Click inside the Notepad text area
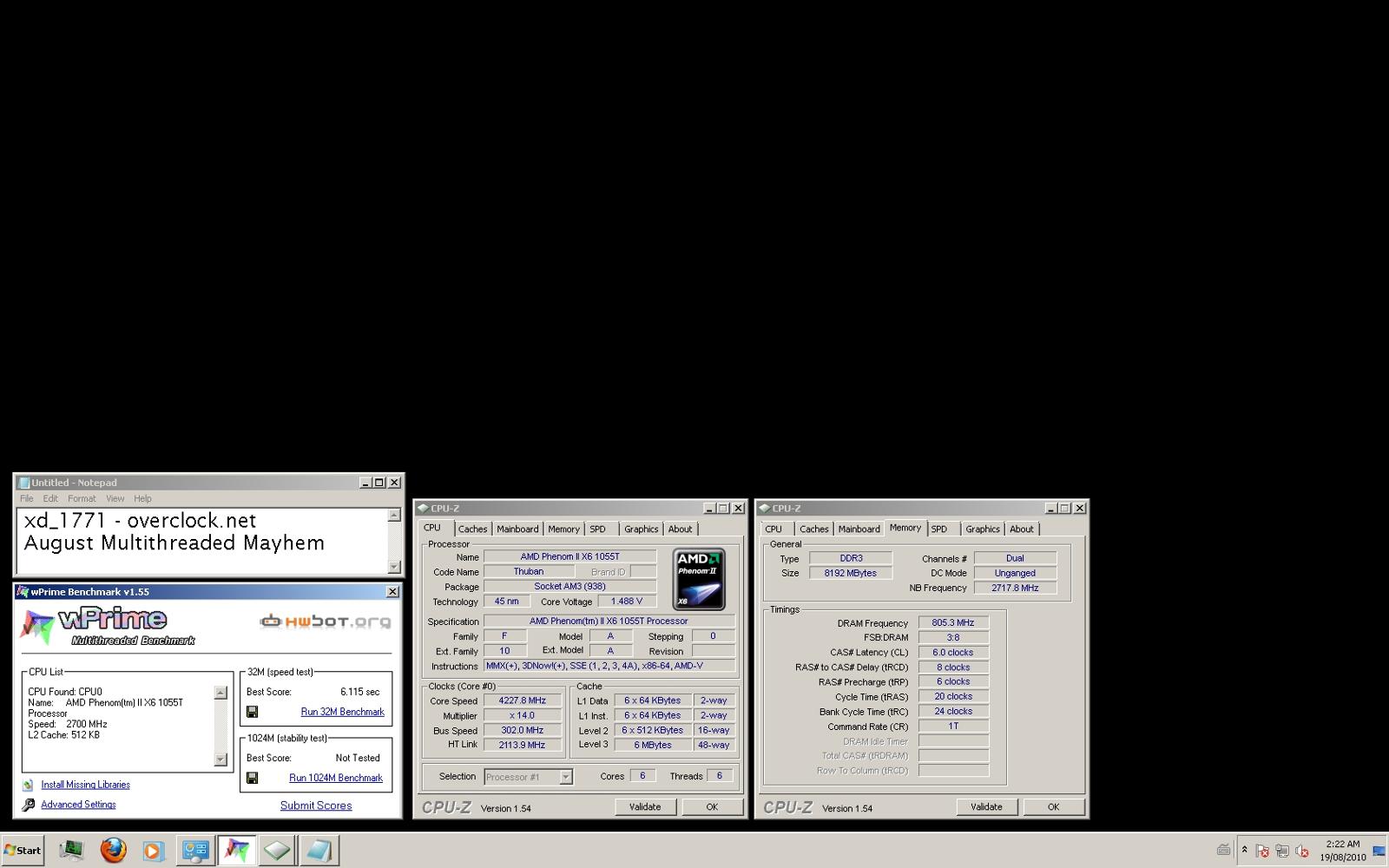This screenshot has width=1389, height=868. click(201, 541)
